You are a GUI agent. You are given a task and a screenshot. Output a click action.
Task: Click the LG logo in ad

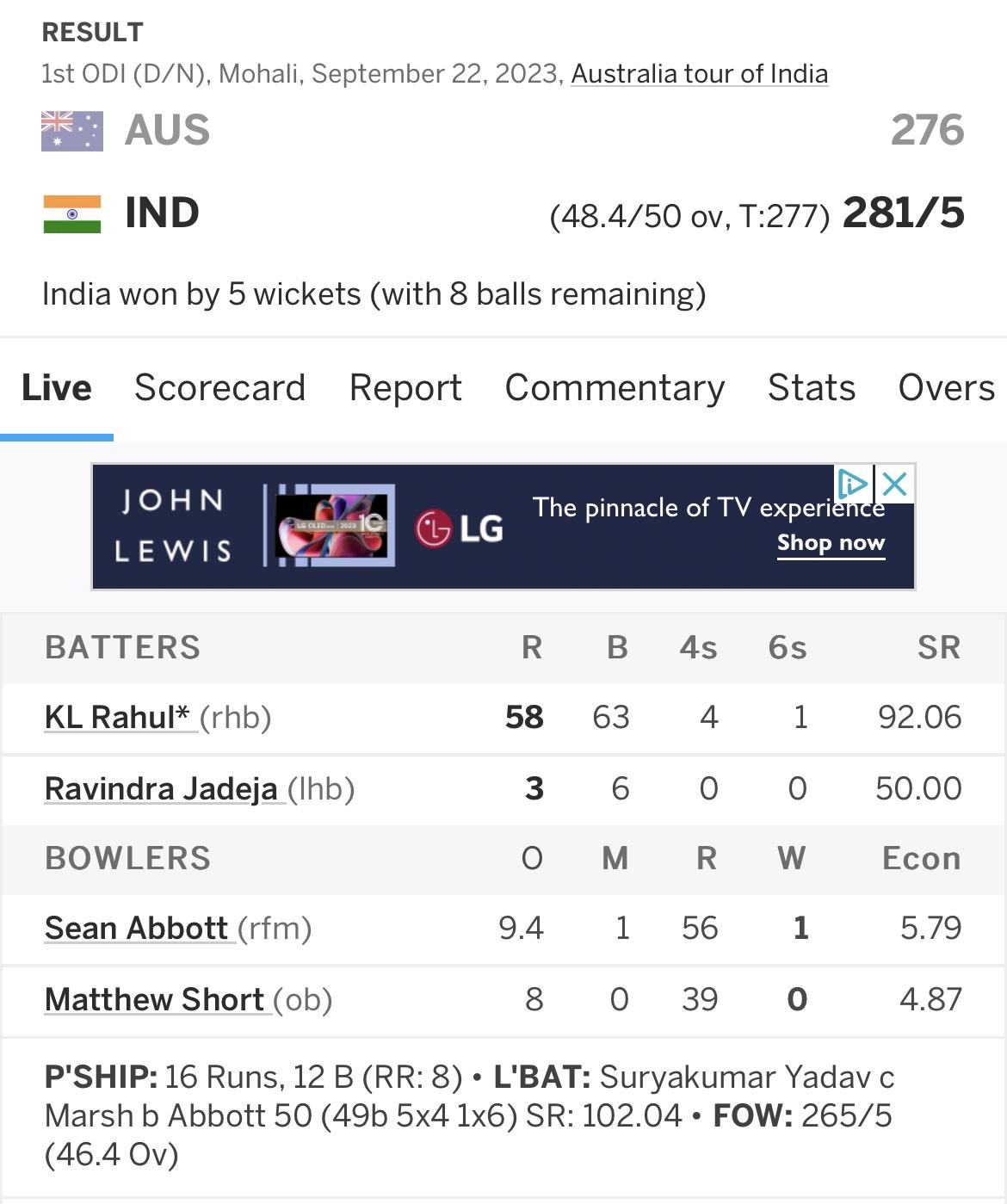459,528
